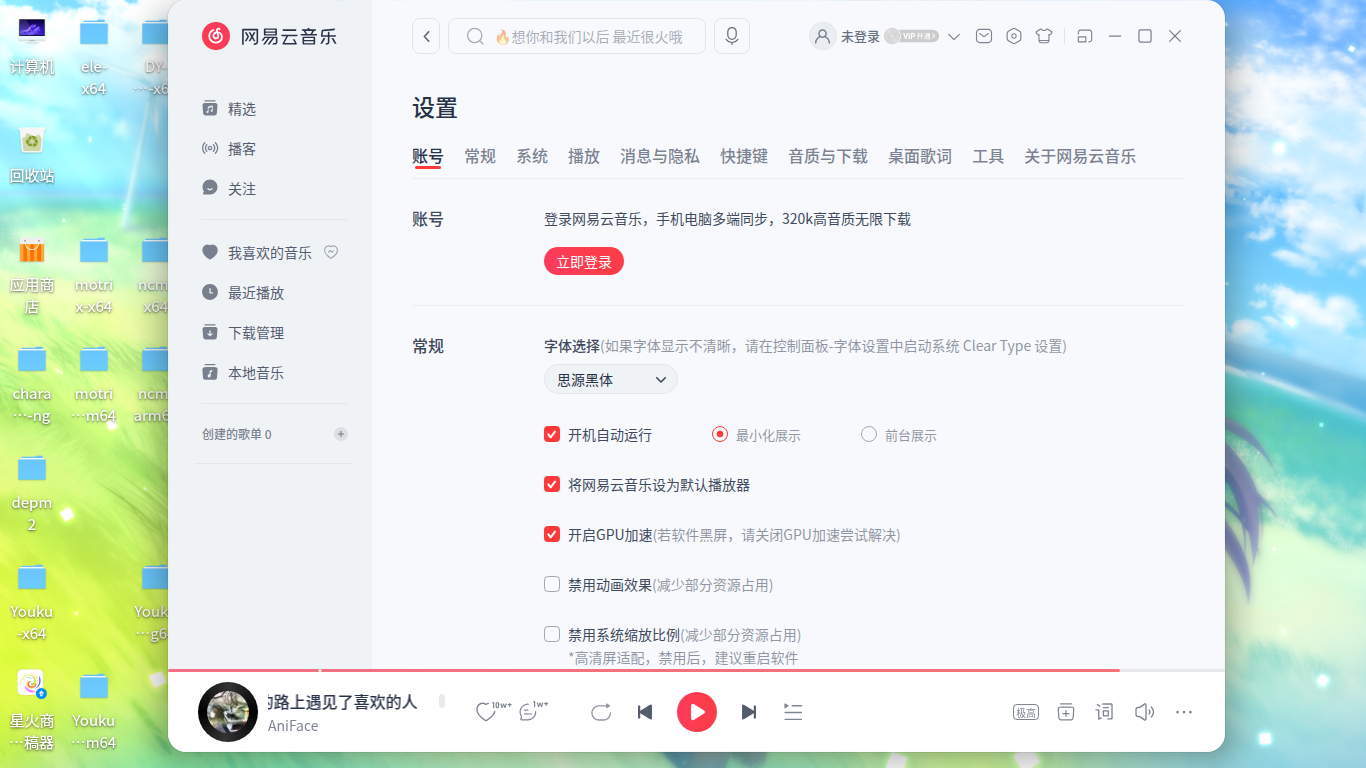
Task: Open the message inbox icon at top right
Action: tap(984, 35)
